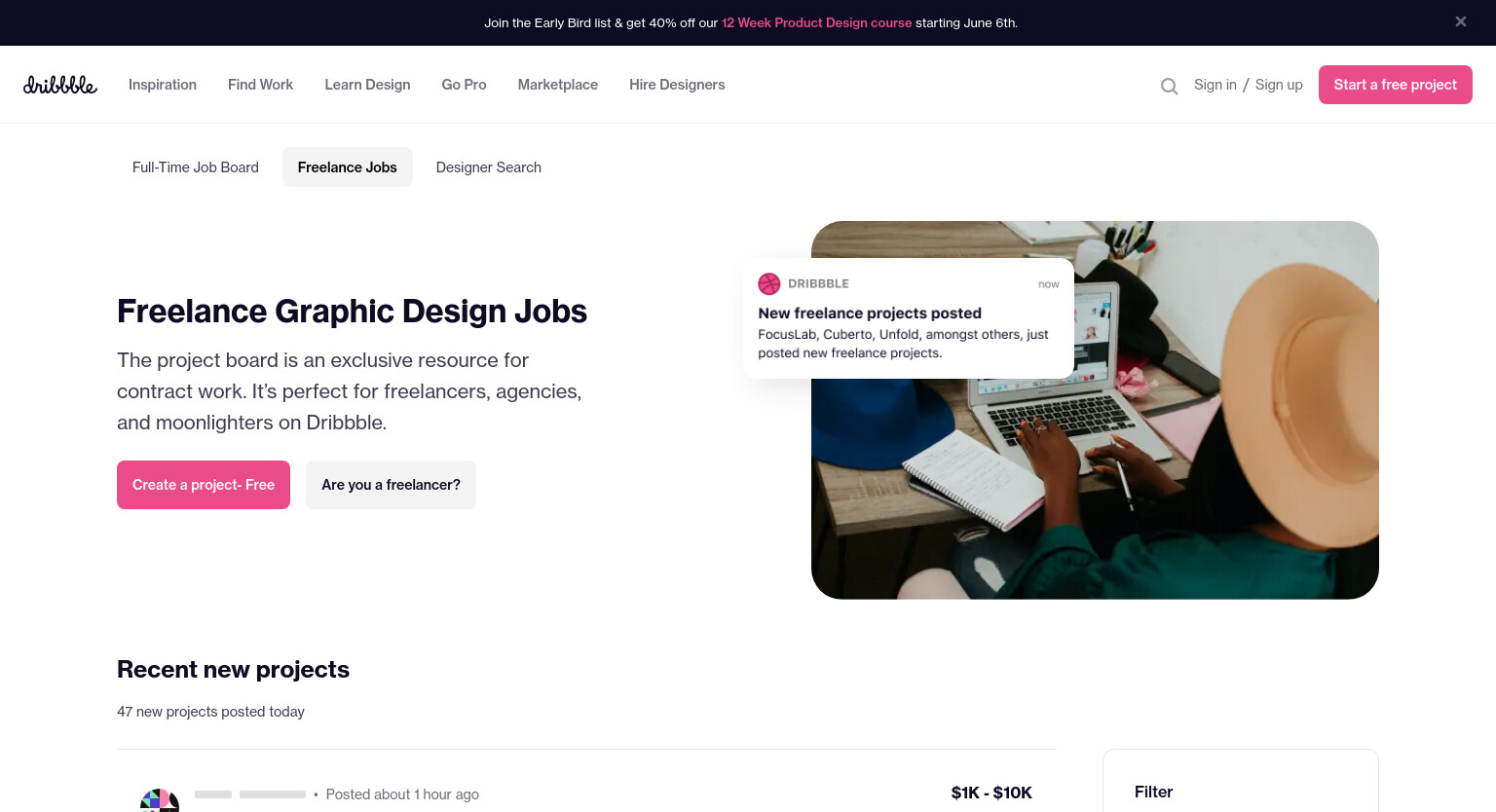1496x812 pixels.
Task: Open the Learn Design menu
Action: click(367, 85)
